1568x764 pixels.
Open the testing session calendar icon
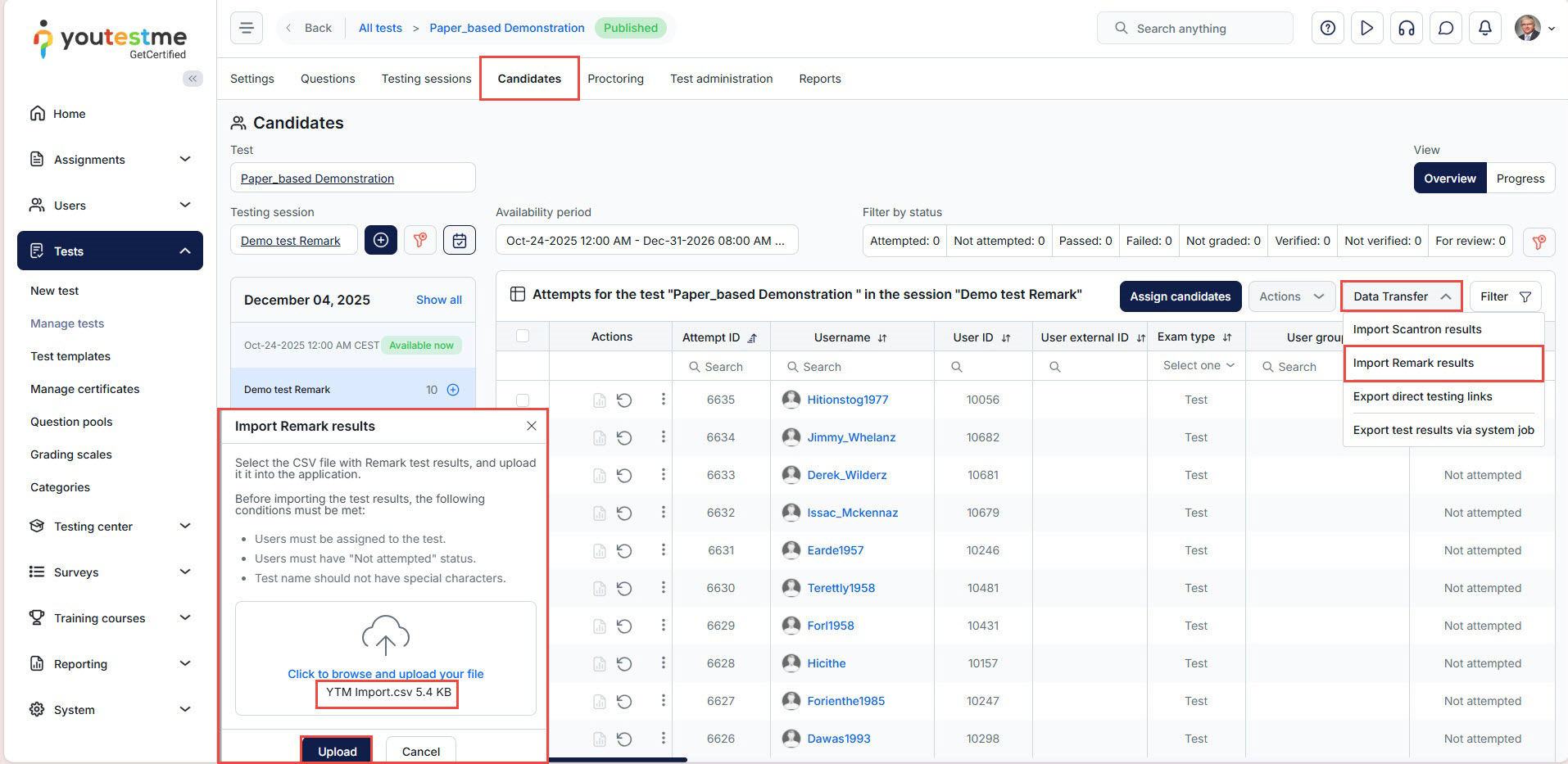click(460, 240)
